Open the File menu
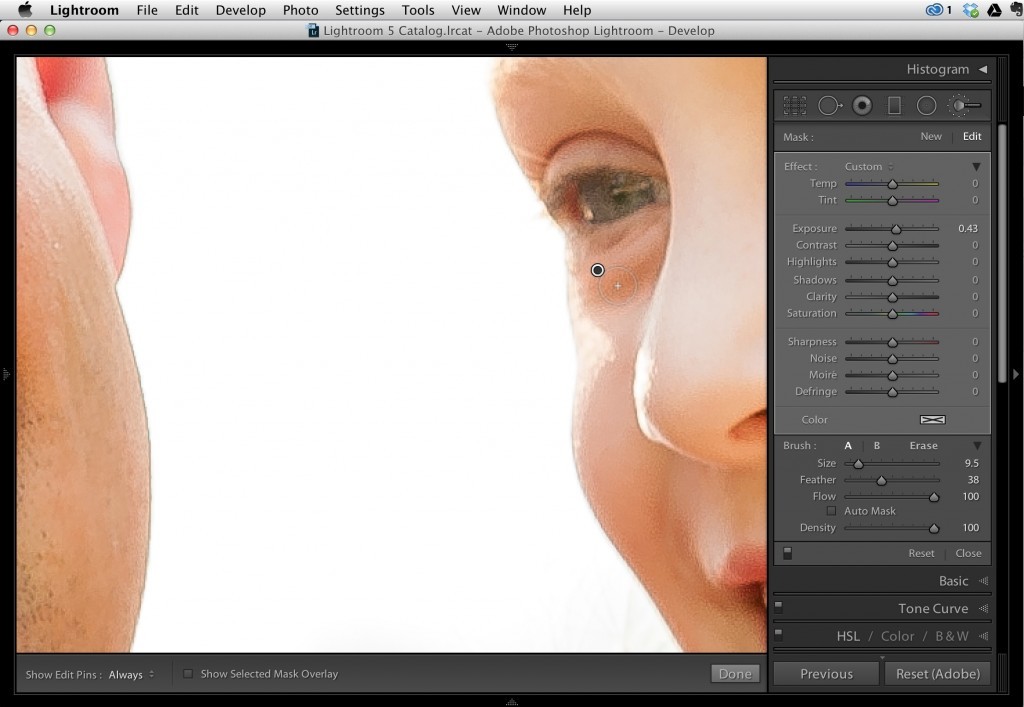This screenshot has width=1024, height=707. pyautogui.click(x=147, y=10)
